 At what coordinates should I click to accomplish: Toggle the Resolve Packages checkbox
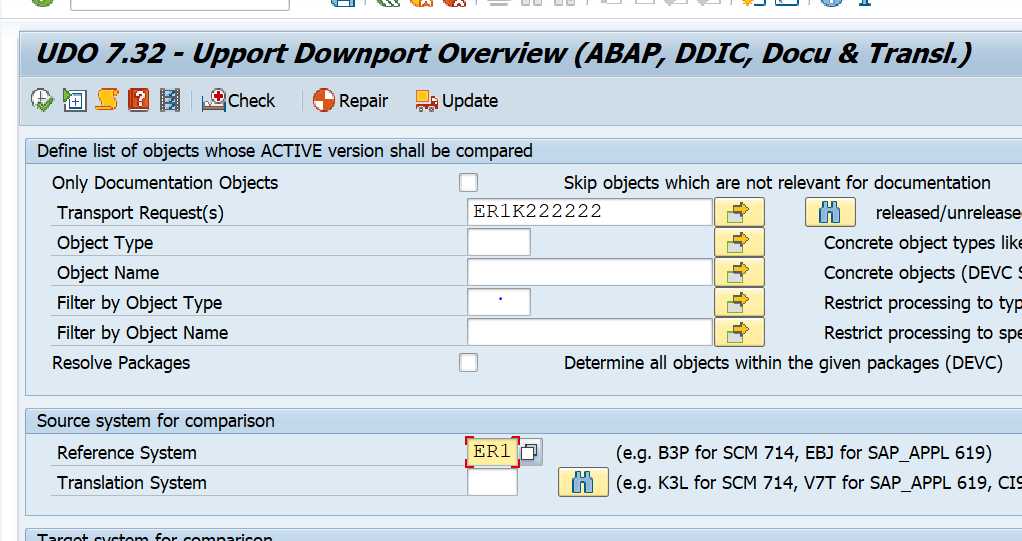tap(468, 363)
